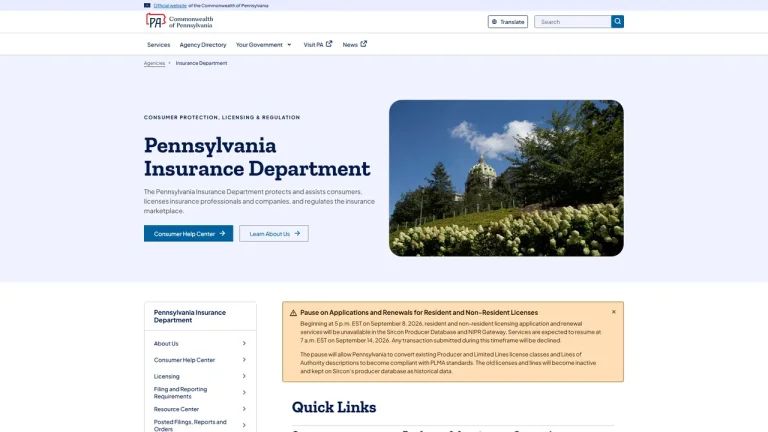Open sidebar About Us link

tap(166, 343)
